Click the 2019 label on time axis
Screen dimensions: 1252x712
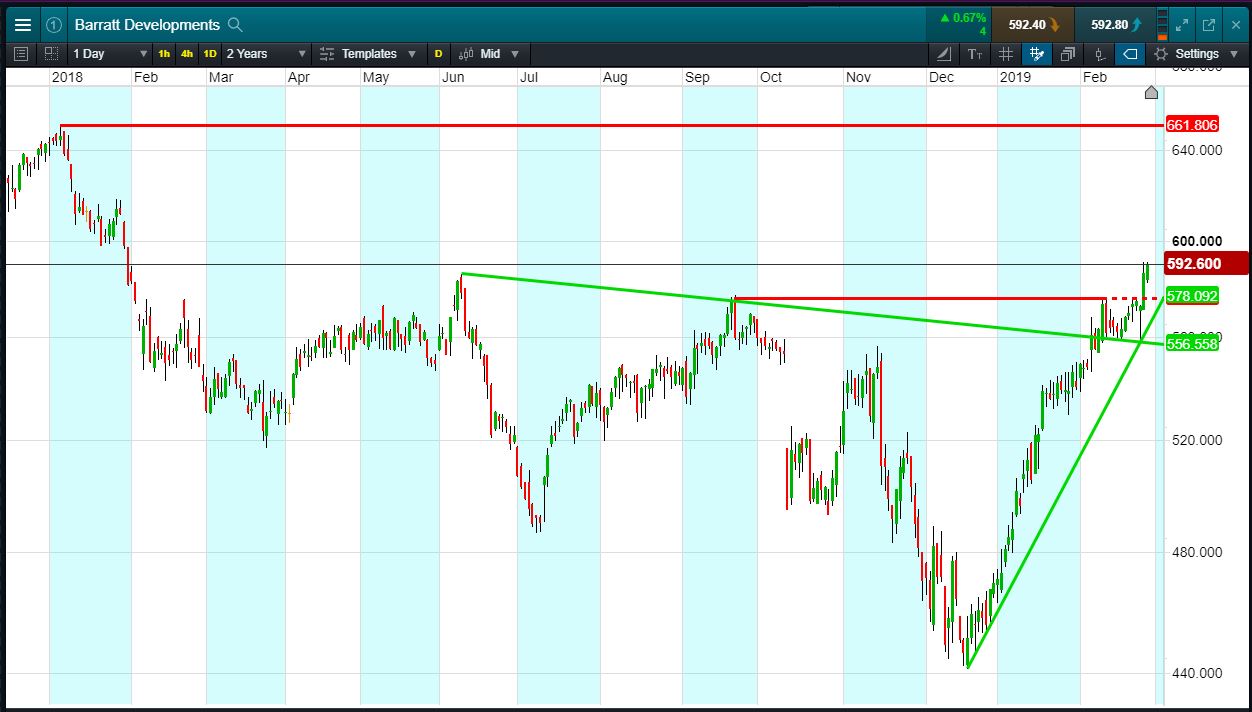point(1016,77)
